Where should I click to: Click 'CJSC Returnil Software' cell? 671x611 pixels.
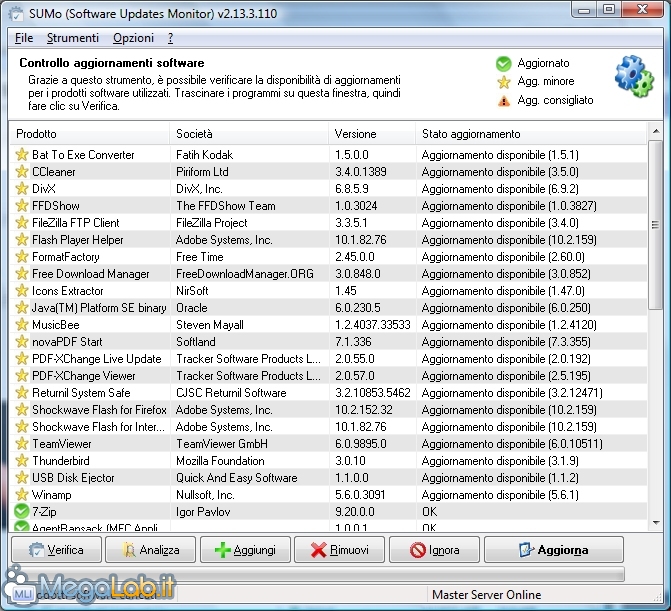(231, 393)
